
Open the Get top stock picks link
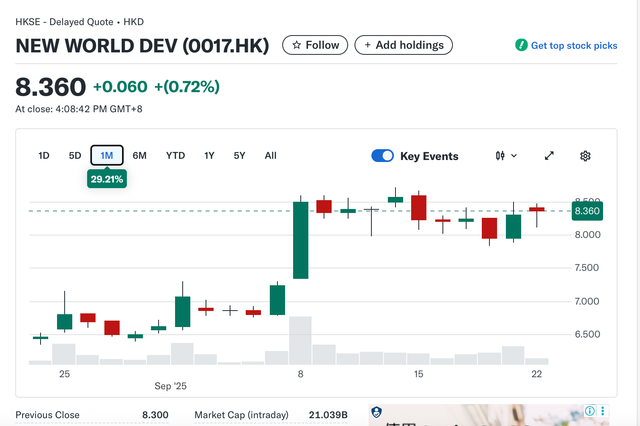[x=573, y=46]
